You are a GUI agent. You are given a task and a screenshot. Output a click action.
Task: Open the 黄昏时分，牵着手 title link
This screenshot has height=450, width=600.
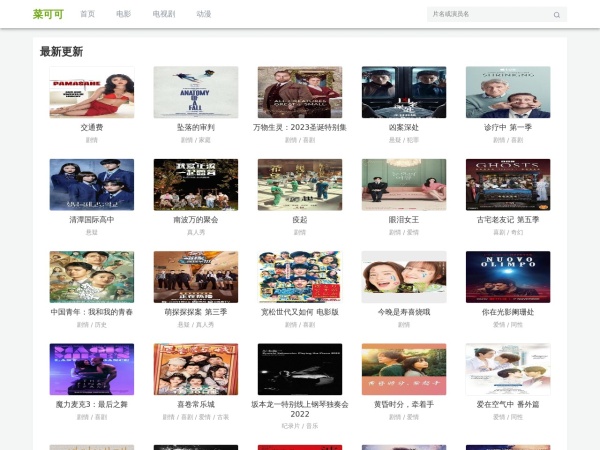point(404,404)
